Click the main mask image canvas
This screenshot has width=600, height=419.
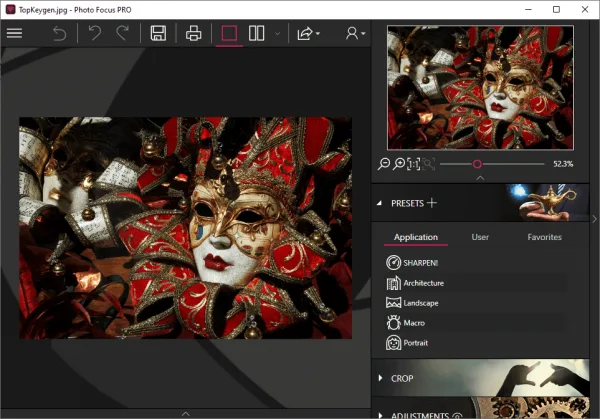(186, 228)
